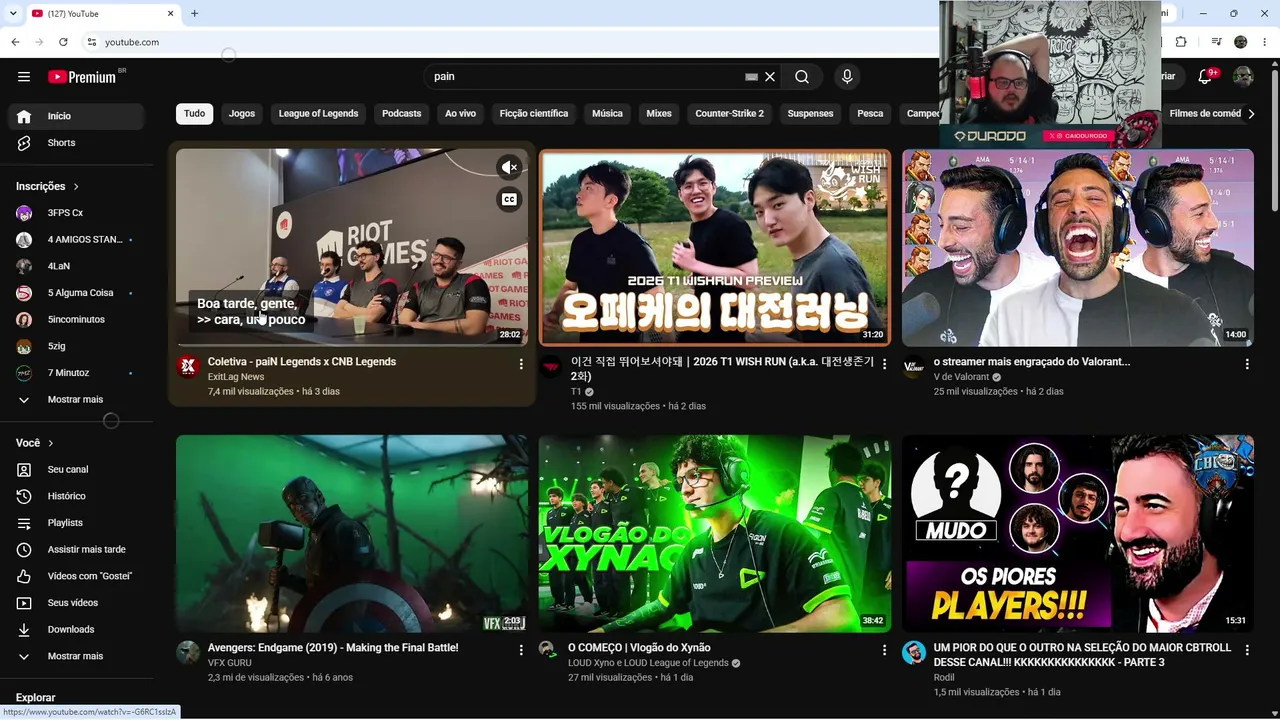Viewport: 1280px width, 720px height.
Task: Open Coletiva - paiN Legends x CNB title
Action: point(302,362)
